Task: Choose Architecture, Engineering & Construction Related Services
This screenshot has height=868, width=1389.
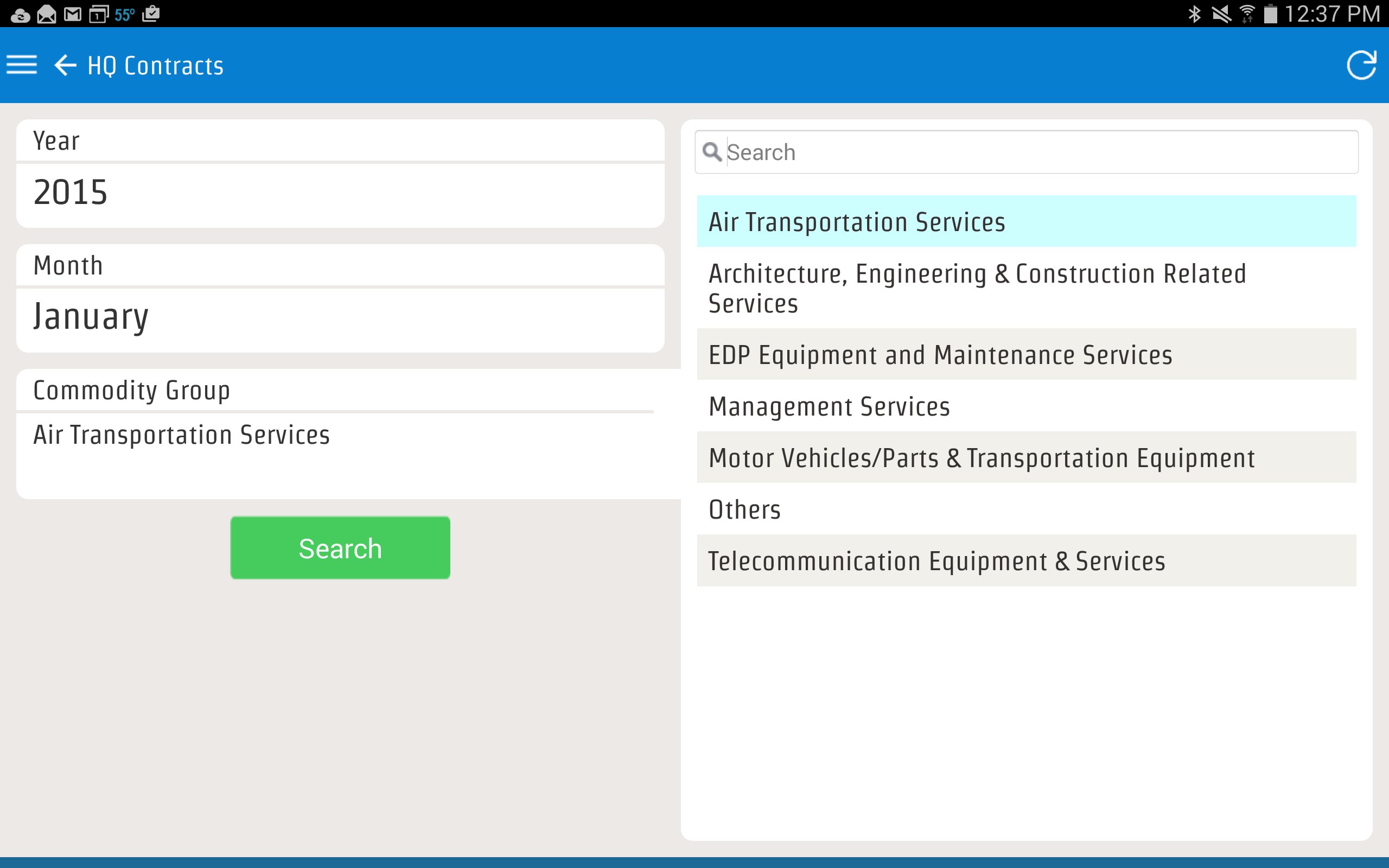Action: tap(1025, 288)
